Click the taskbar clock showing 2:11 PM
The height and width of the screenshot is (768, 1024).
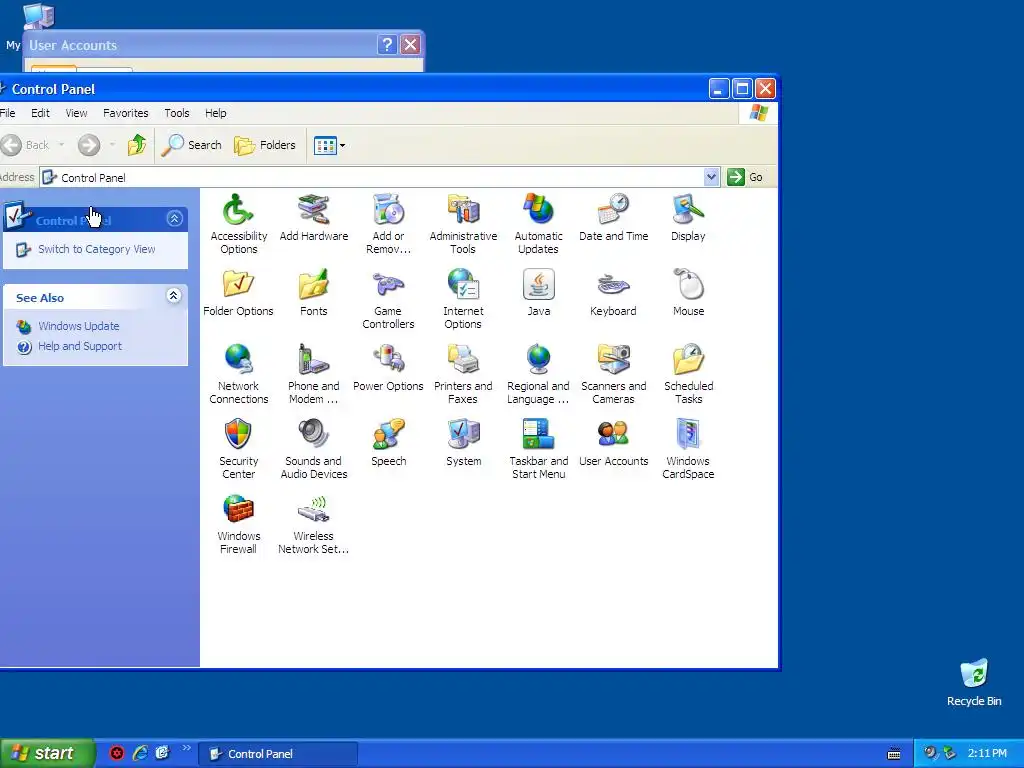pyautogui.click(x=987, y=754)
